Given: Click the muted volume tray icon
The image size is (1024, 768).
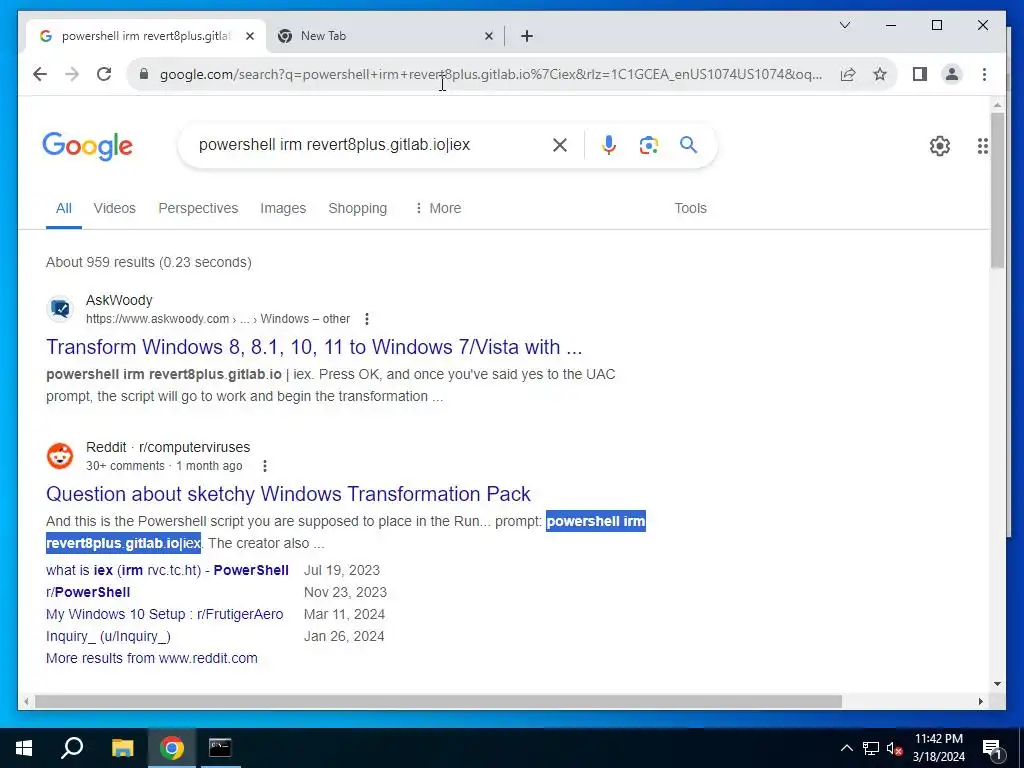Looking at the screenshot, I should (x=894, y=748).
